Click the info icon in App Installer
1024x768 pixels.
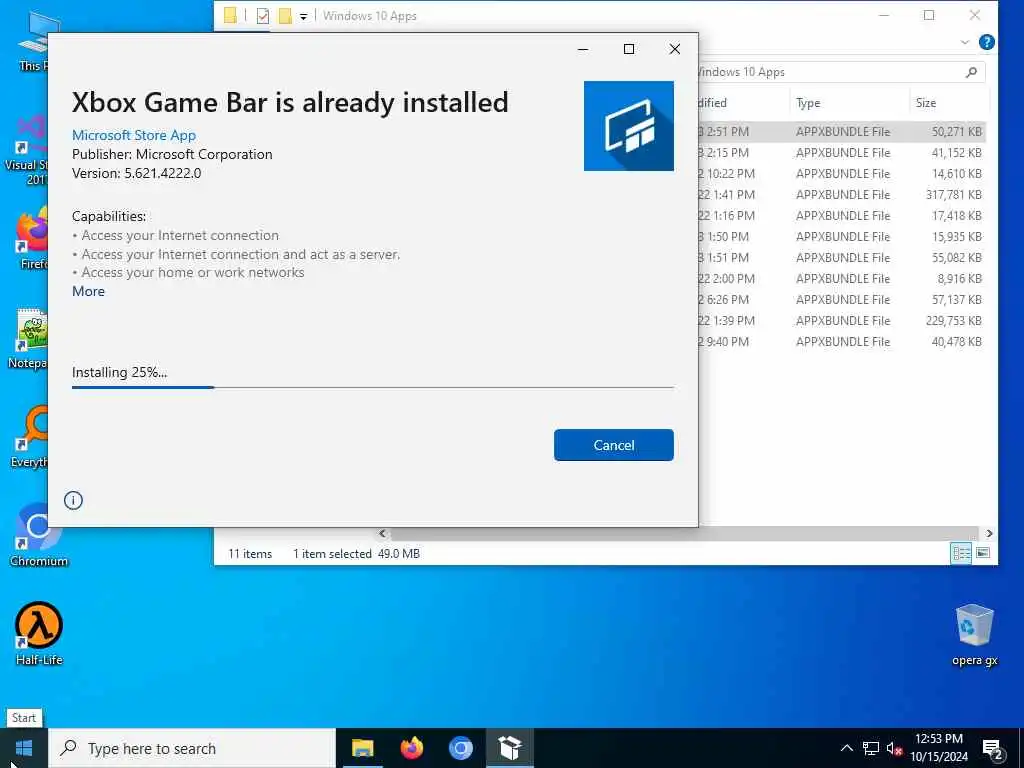point(73,500)
